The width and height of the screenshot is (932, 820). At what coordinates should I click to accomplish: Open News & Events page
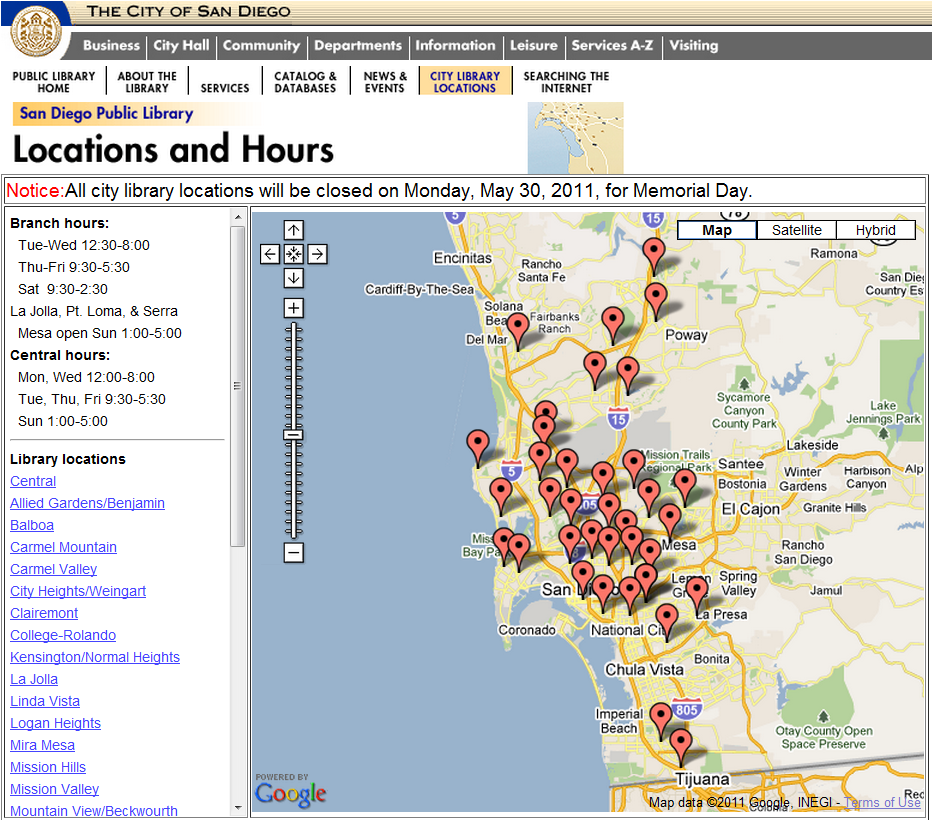coord(385,82)
